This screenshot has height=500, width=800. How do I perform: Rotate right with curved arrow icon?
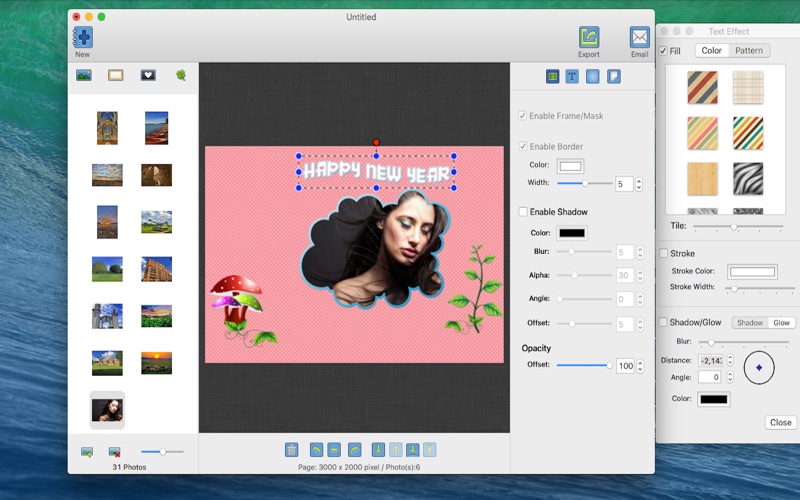click(354, 449)
